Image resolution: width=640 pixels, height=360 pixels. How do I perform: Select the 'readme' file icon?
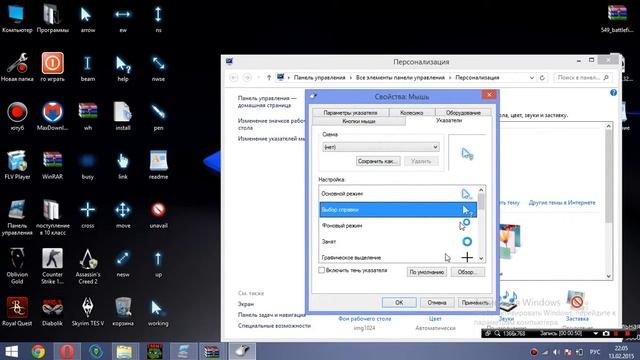pyautogui.click(x=158, y=165)
